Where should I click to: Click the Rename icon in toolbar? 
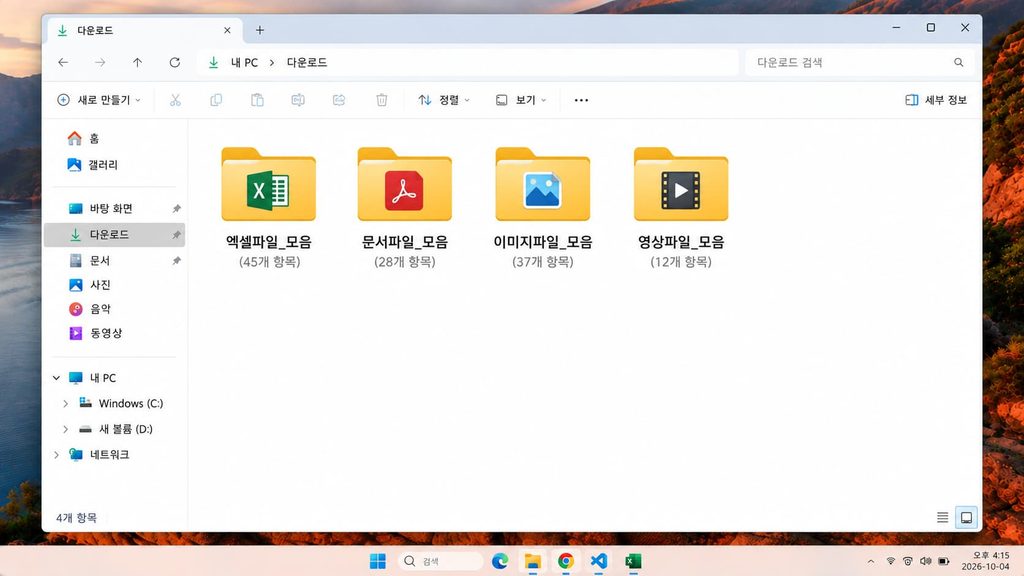click(298, 100)
